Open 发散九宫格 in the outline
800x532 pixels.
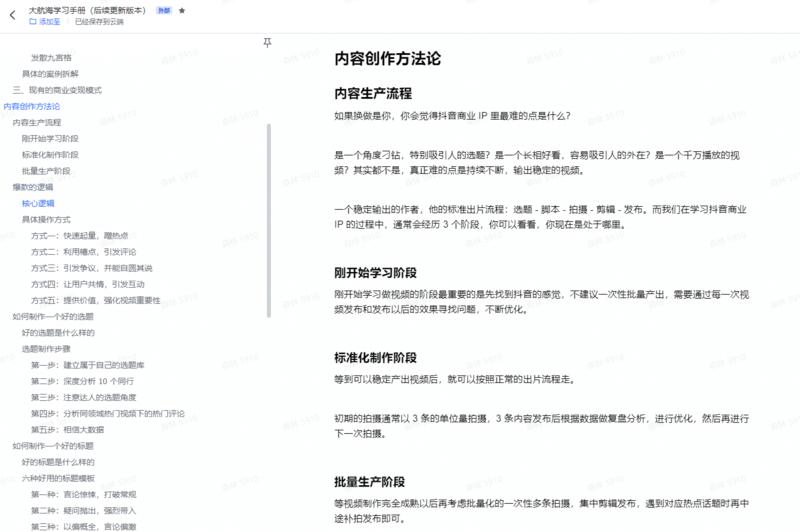pyautogui.click(x=52, y=58)
